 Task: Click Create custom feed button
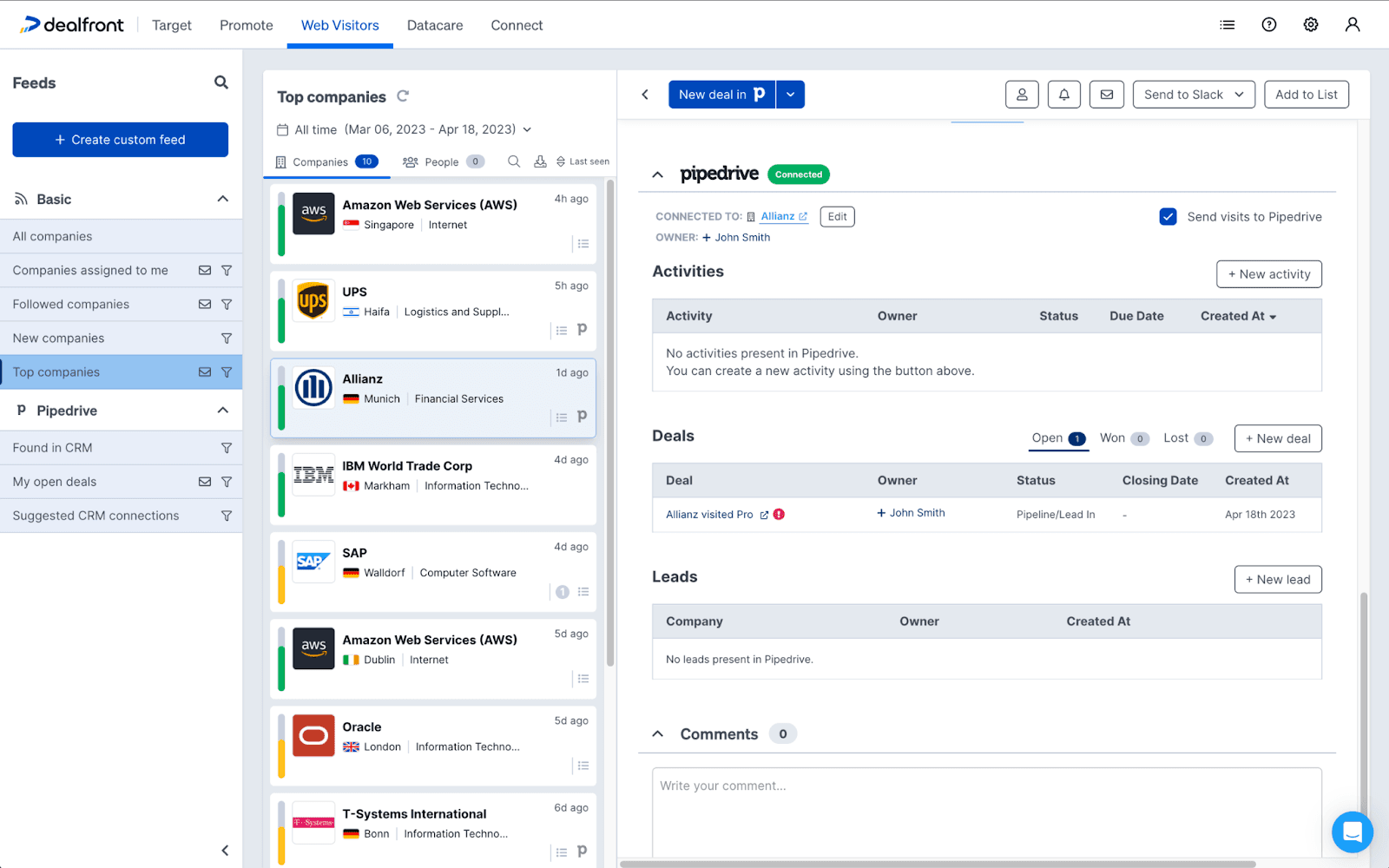pos(121,140)
